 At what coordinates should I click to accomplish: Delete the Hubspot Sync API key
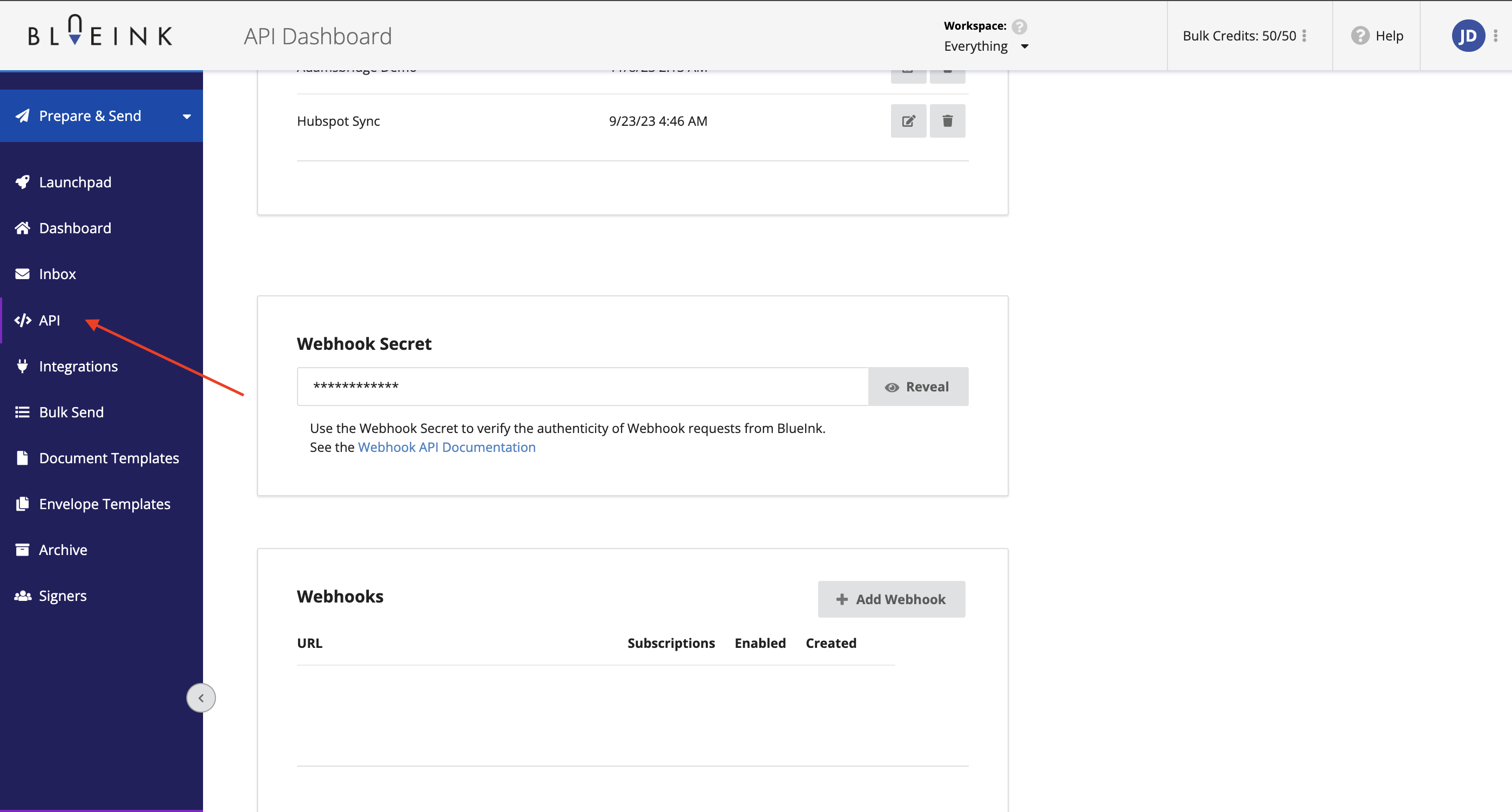point(947,121)
